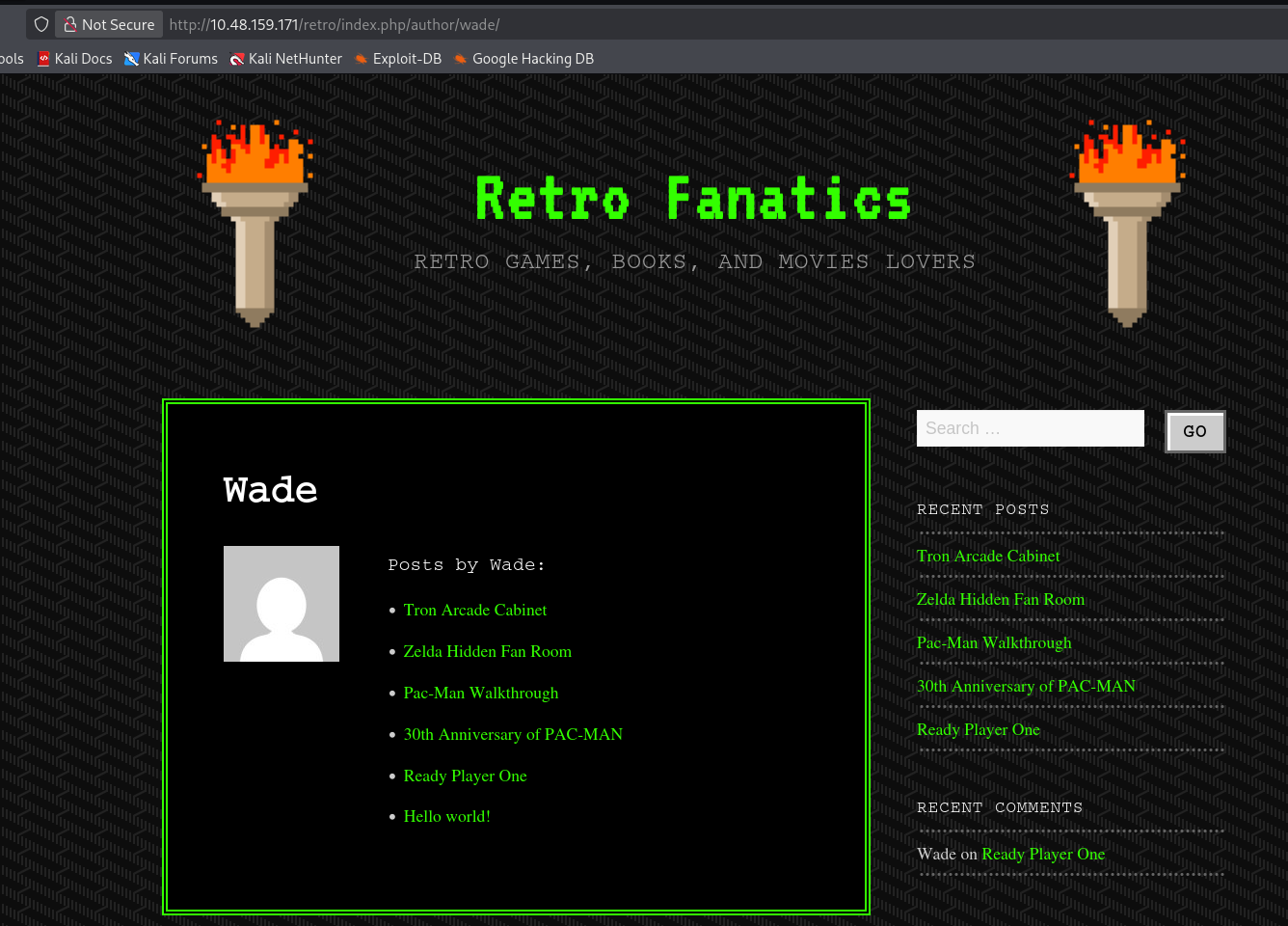Open Pac-Man Walkthrough from Recent Posts sidebar
The width and height of the screenshot is (1288, 926).
(x=993, y=643)
